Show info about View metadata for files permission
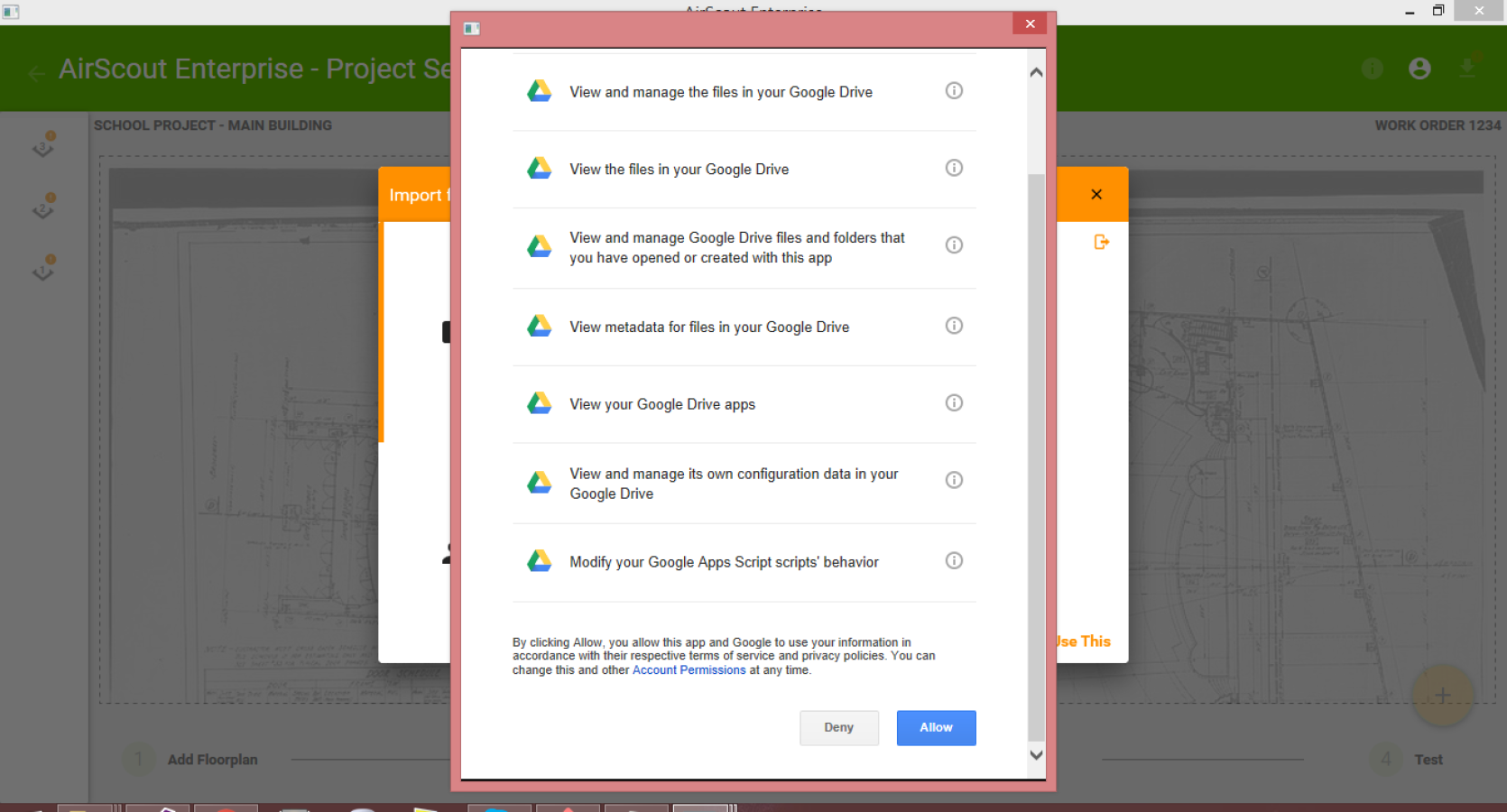The image size is (1507, 812). pyautogui.click(x=954, y=326)
